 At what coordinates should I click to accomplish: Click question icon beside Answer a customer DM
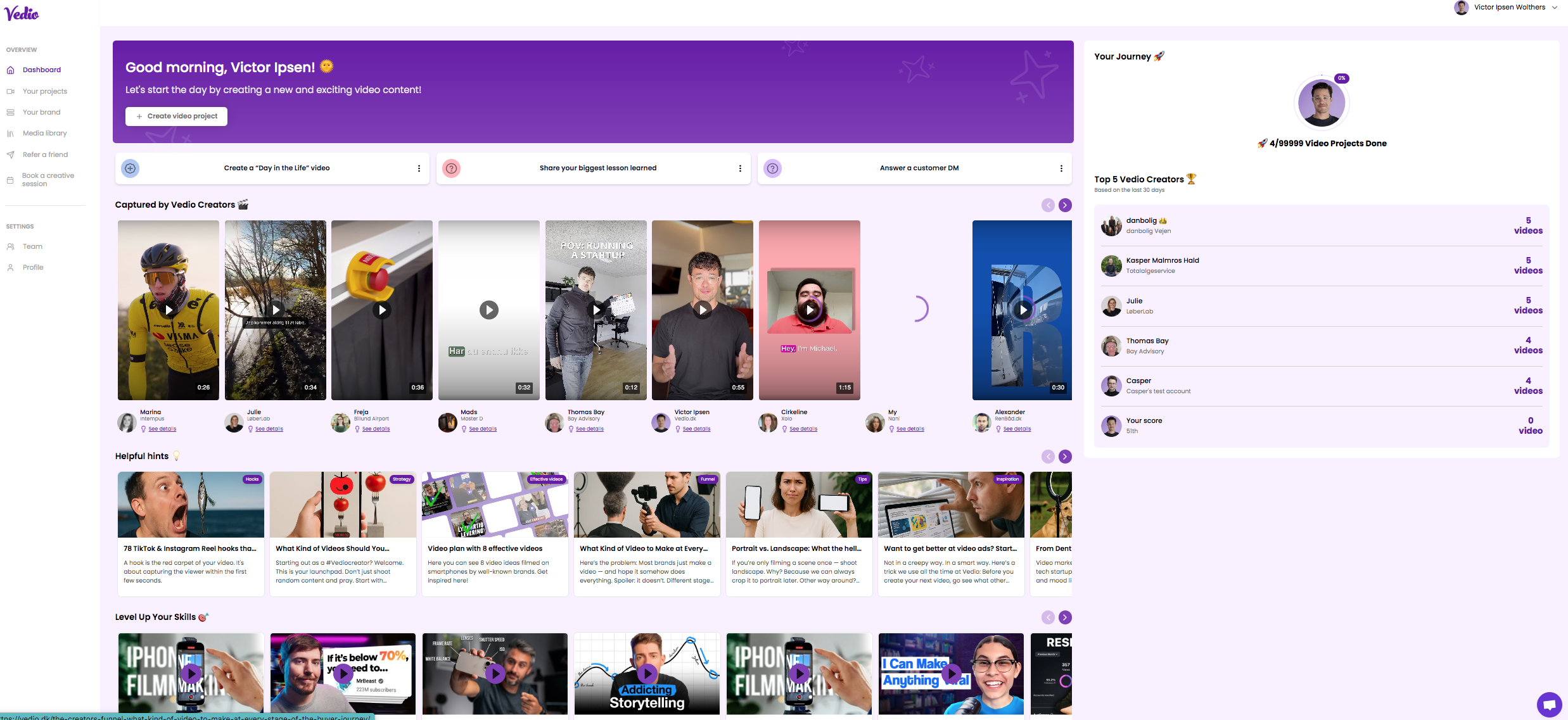pyautogui.click(x=772, y=168)
